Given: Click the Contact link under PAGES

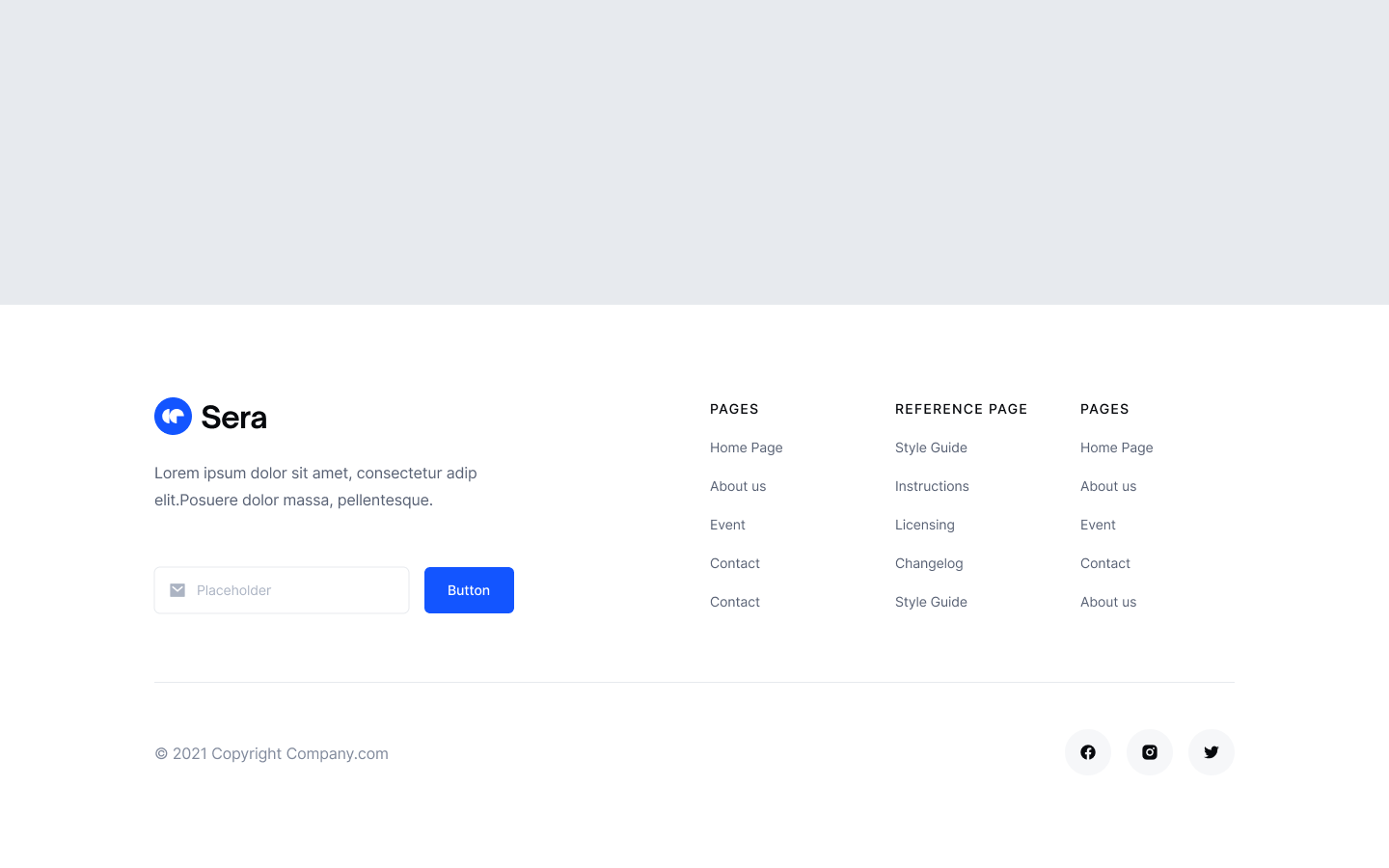Looking at the screenshot, I should pyautogui.click(x=734, y=563).
